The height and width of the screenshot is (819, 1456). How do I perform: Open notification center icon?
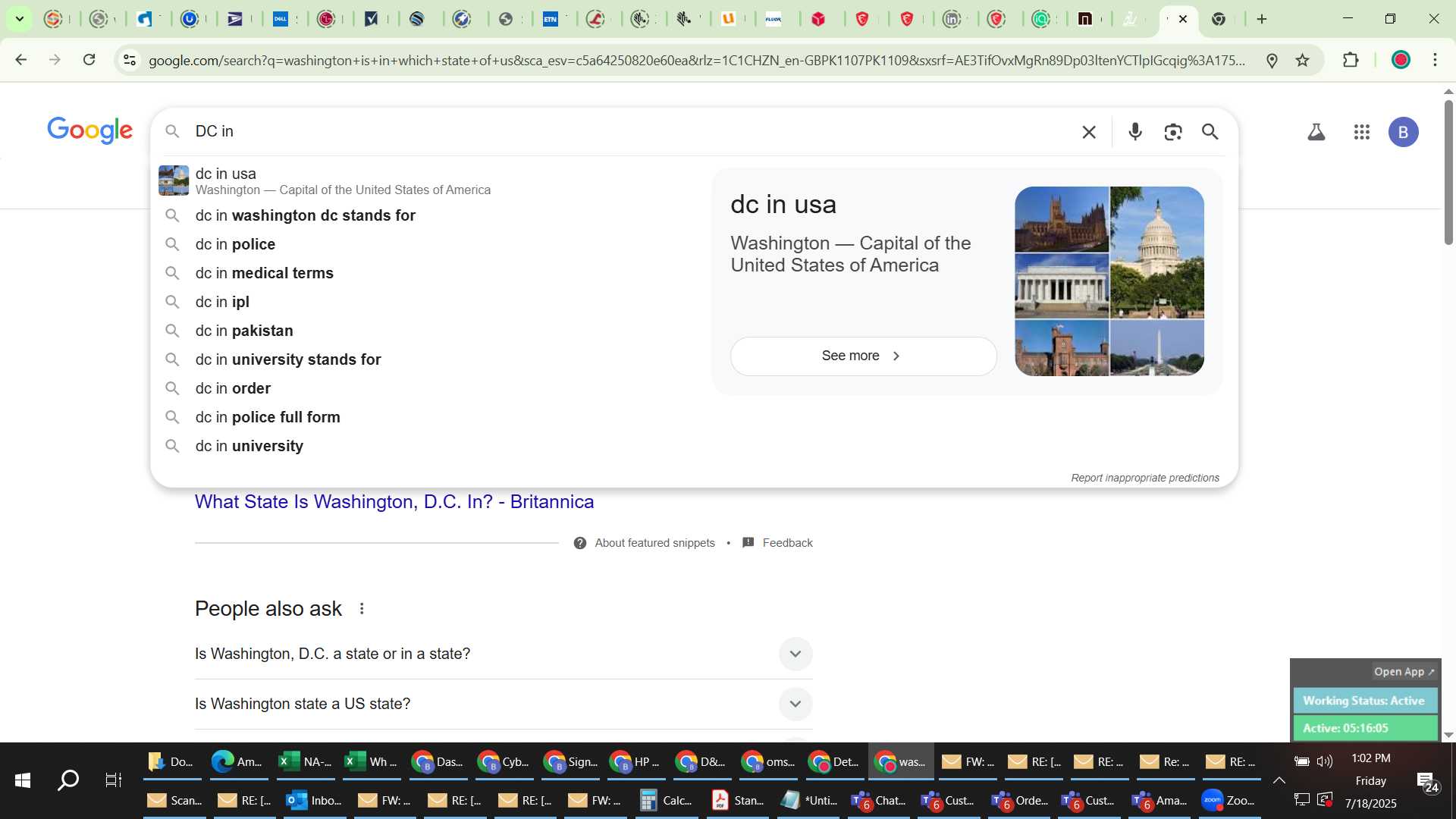(1427, 781)
